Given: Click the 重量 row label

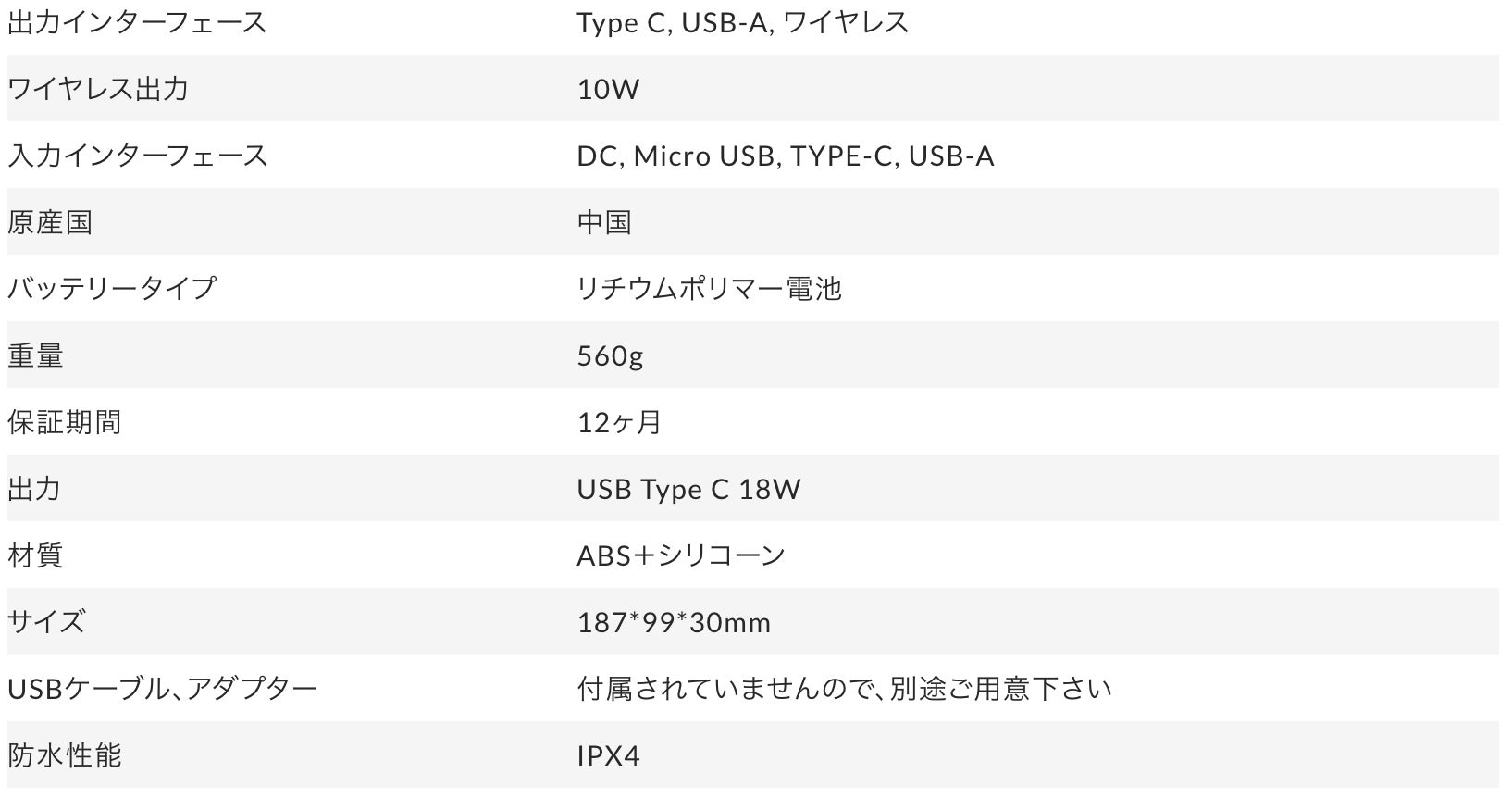Looking at the screenshot, I should [35, 355].
